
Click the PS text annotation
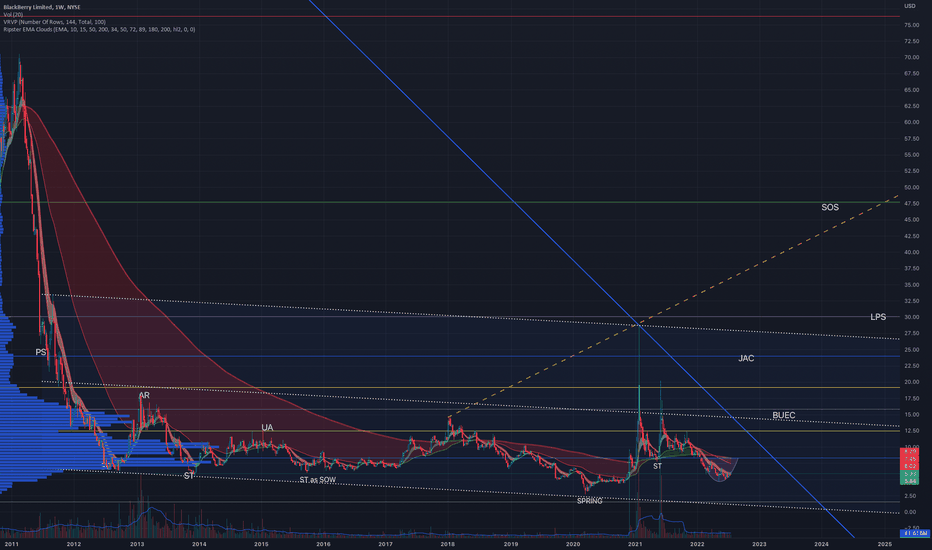point(40,352)
